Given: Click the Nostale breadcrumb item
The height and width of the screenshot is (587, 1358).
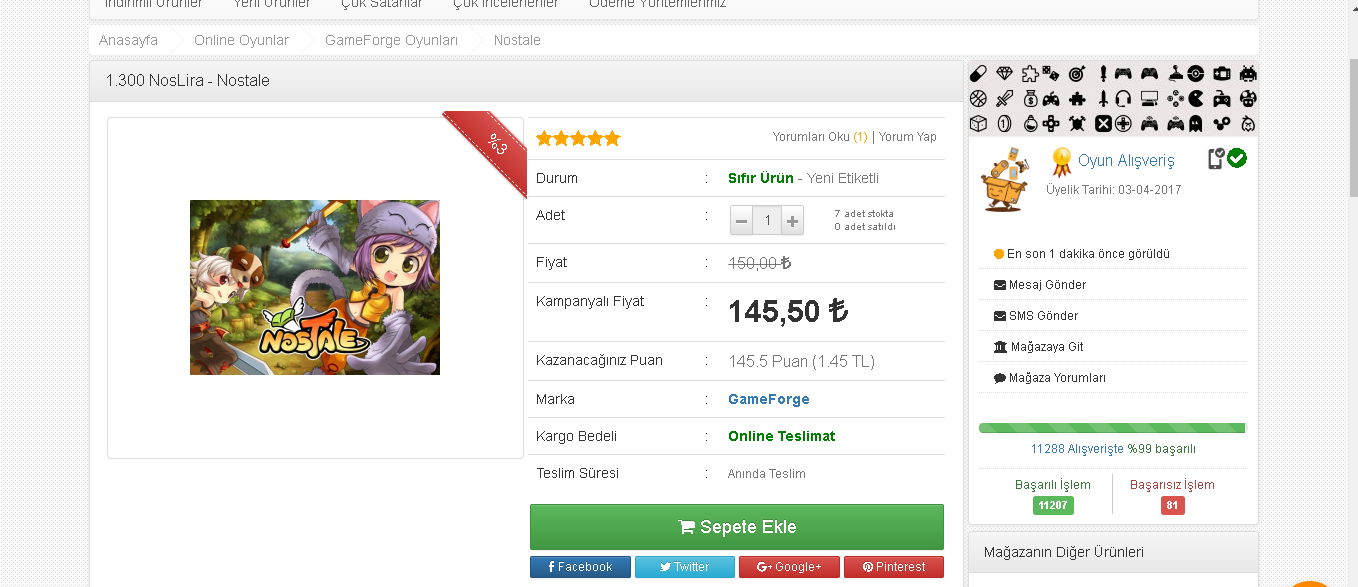Looking at the screenshot, I should pyautogui.click(x=517, y=40).
